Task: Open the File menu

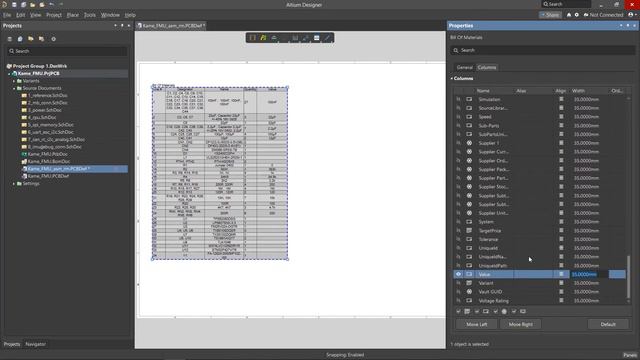Action: click(x=7, y=15)
